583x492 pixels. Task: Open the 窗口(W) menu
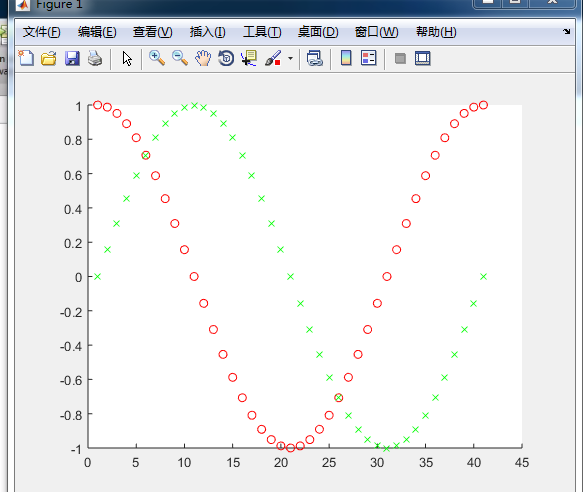(376, 32)
